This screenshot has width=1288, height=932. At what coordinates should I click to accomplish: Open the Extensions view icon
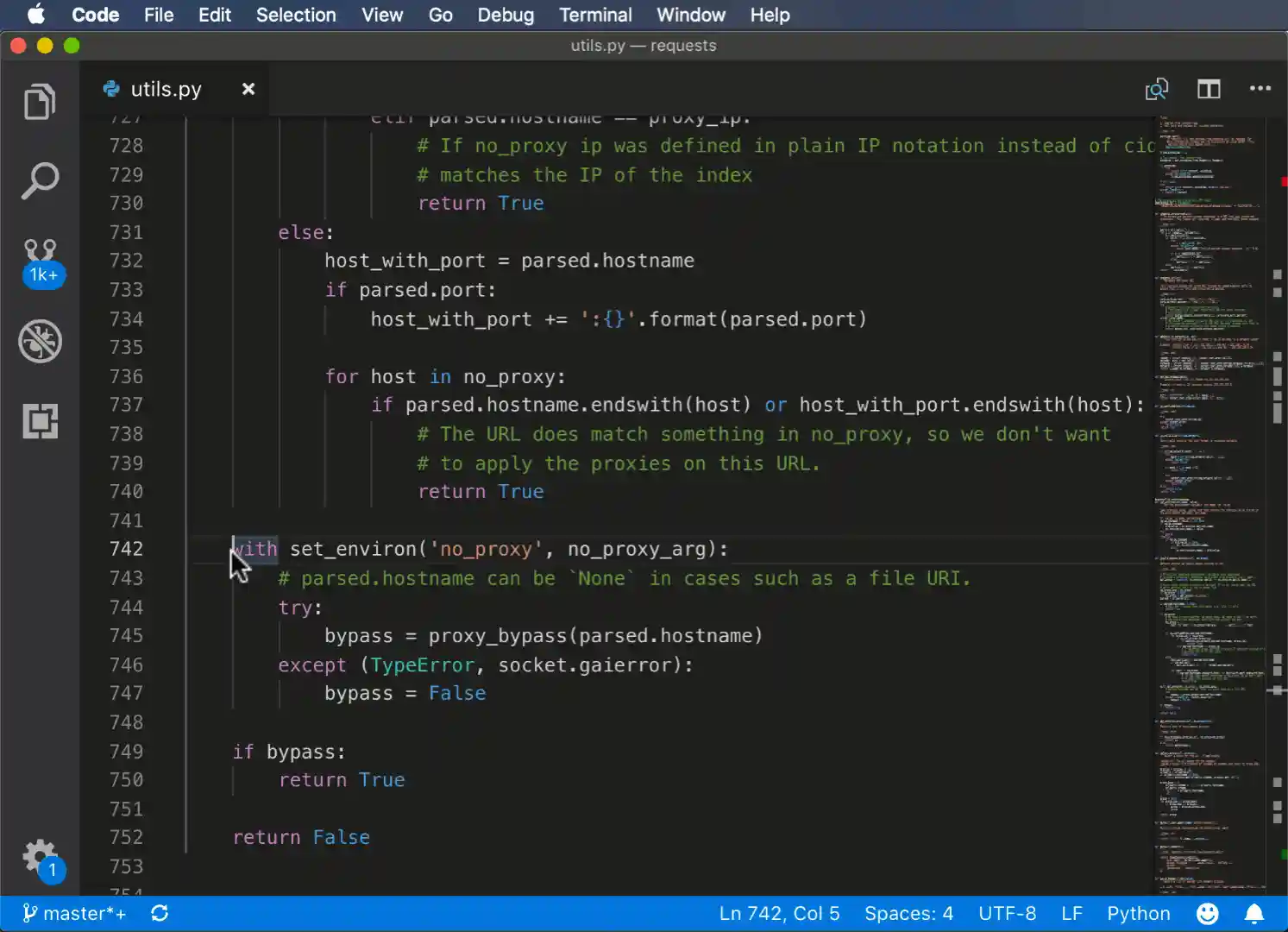(40, 421)
